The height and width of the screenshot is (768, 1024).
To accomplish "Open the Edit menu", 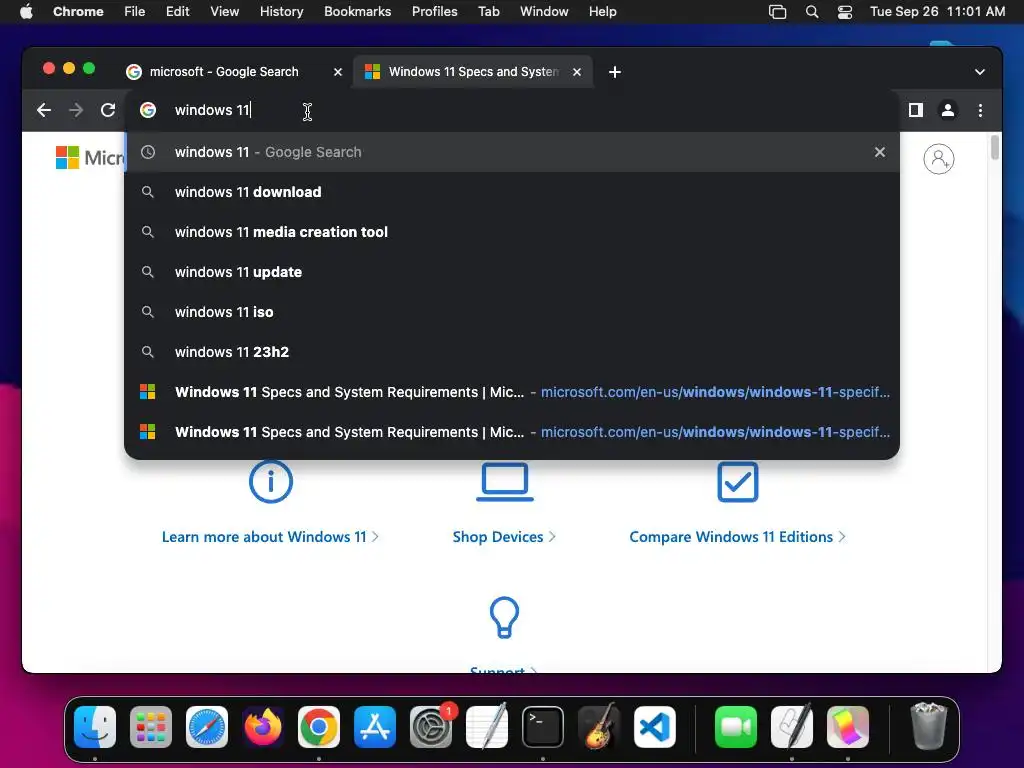I will click(x=177, y=12).
